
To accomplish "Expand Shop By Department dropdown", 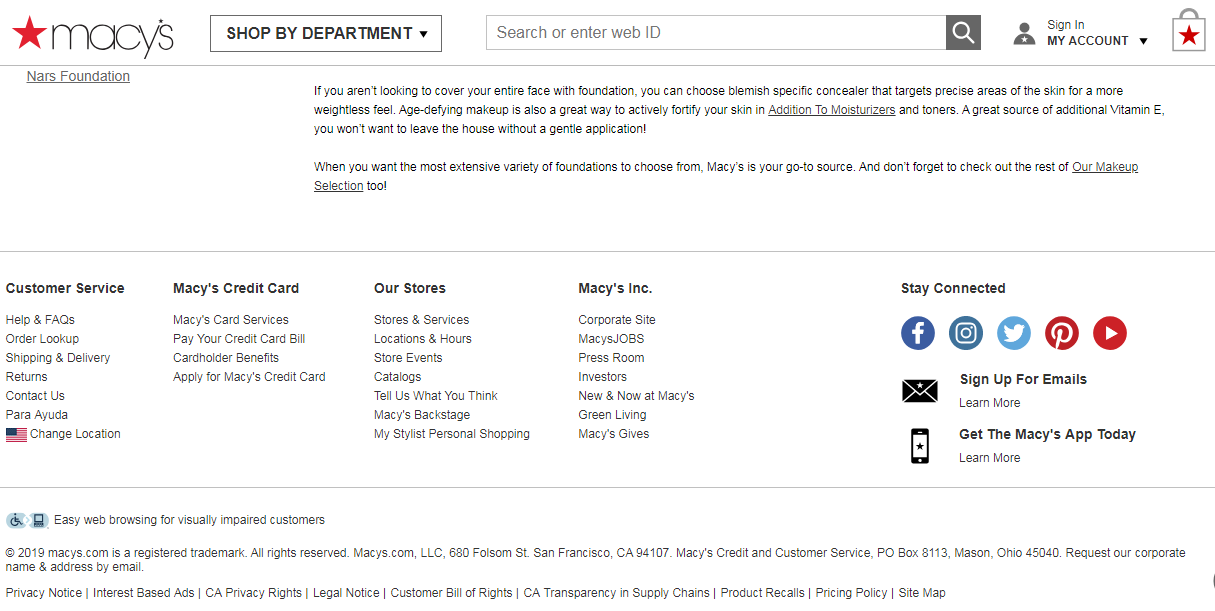I will pyautogui.click(x=326, y=34).
